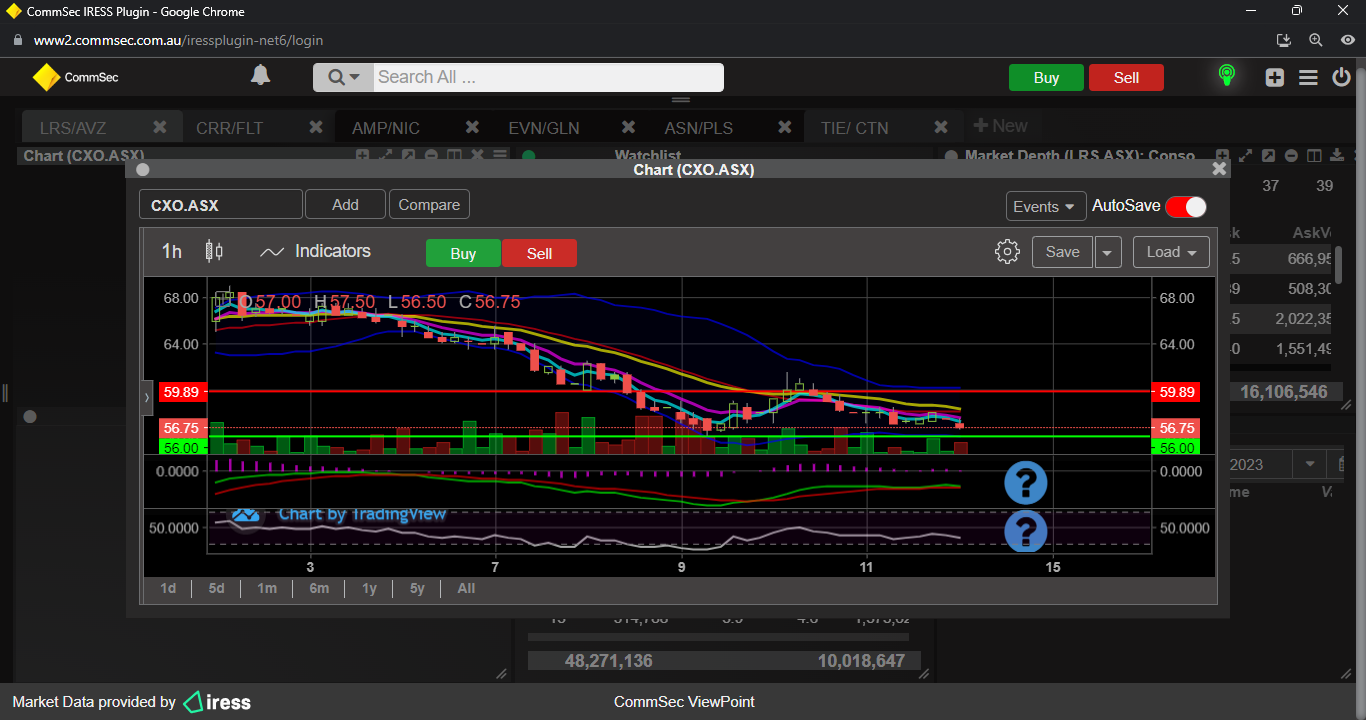Toggle the AutoSave switch
This screenshot has width=1366, height=720.
pyautogui.click(x=1185, y=206)
